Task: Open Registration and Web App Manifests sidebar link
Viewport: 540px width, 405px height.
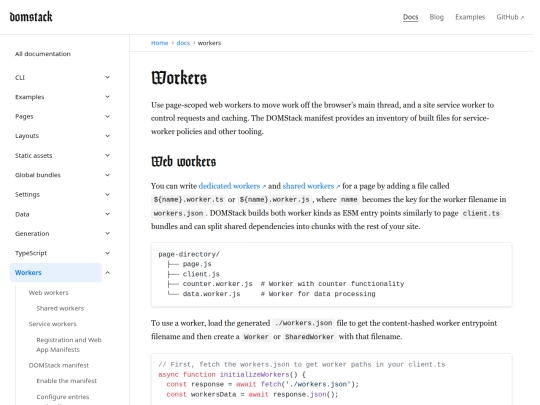Action: [69, 344]
